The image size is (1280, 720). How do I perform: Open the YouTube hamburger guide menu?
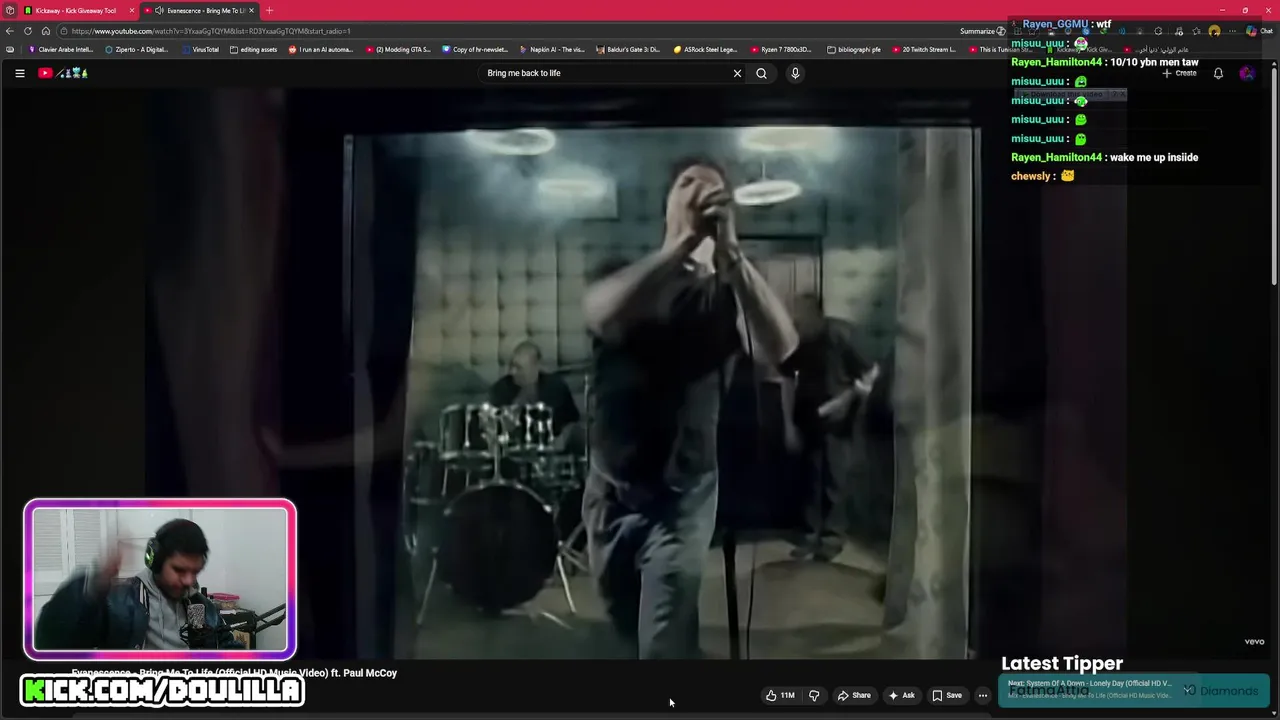tap(19, 73)
